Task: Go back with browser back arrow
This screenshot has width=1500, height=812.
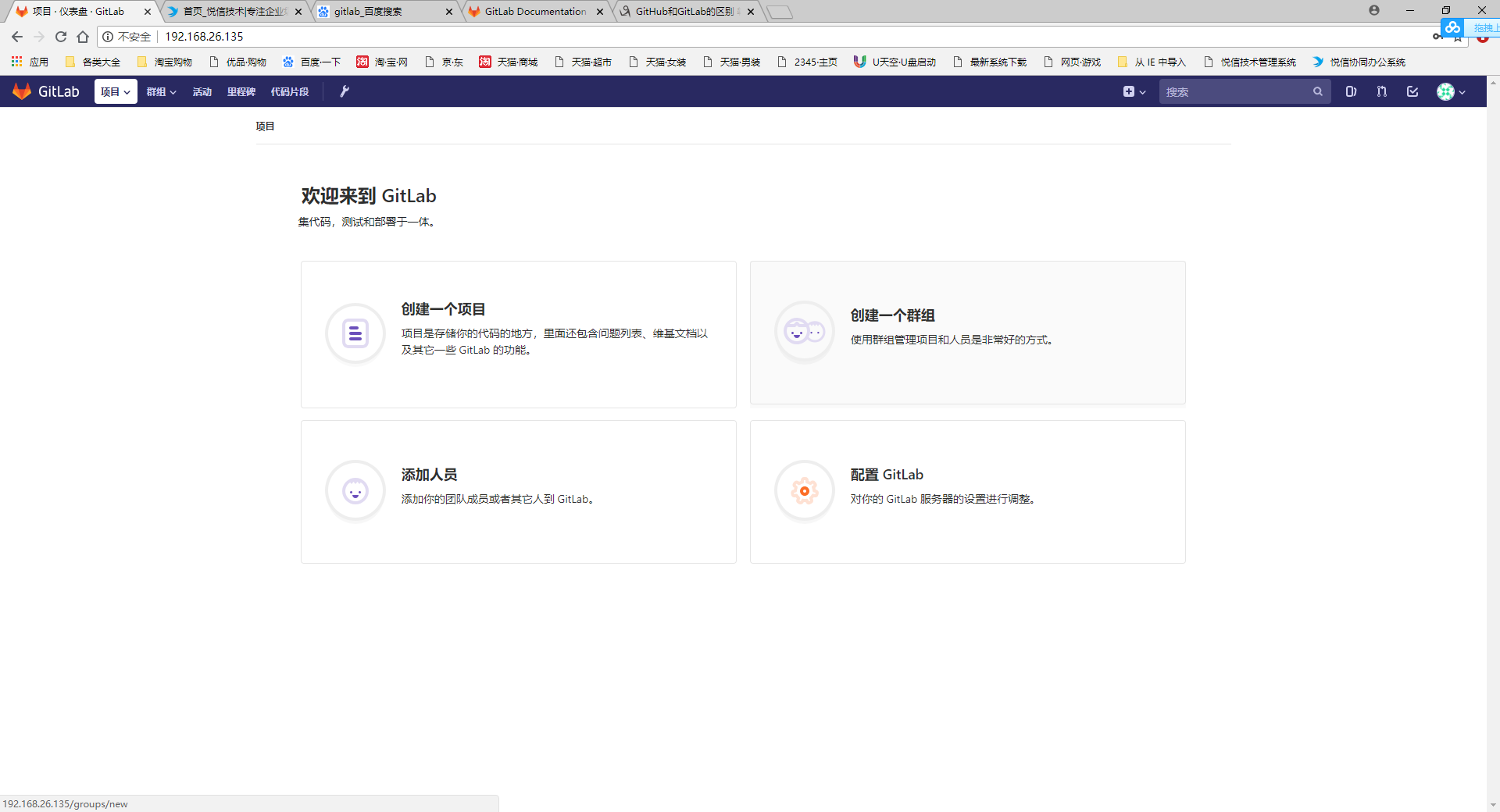Action: (x=16, y=37)
